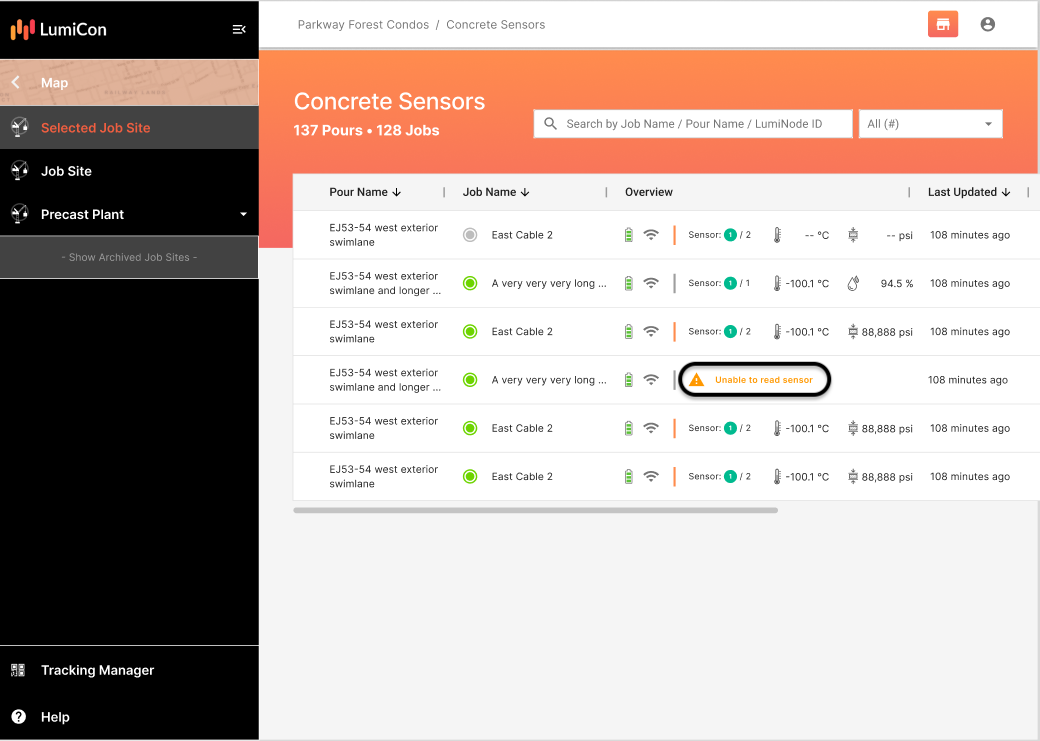Select the Selected Job Site sensor icon
Screen dimensions: 1040x741
click(18, 127)
